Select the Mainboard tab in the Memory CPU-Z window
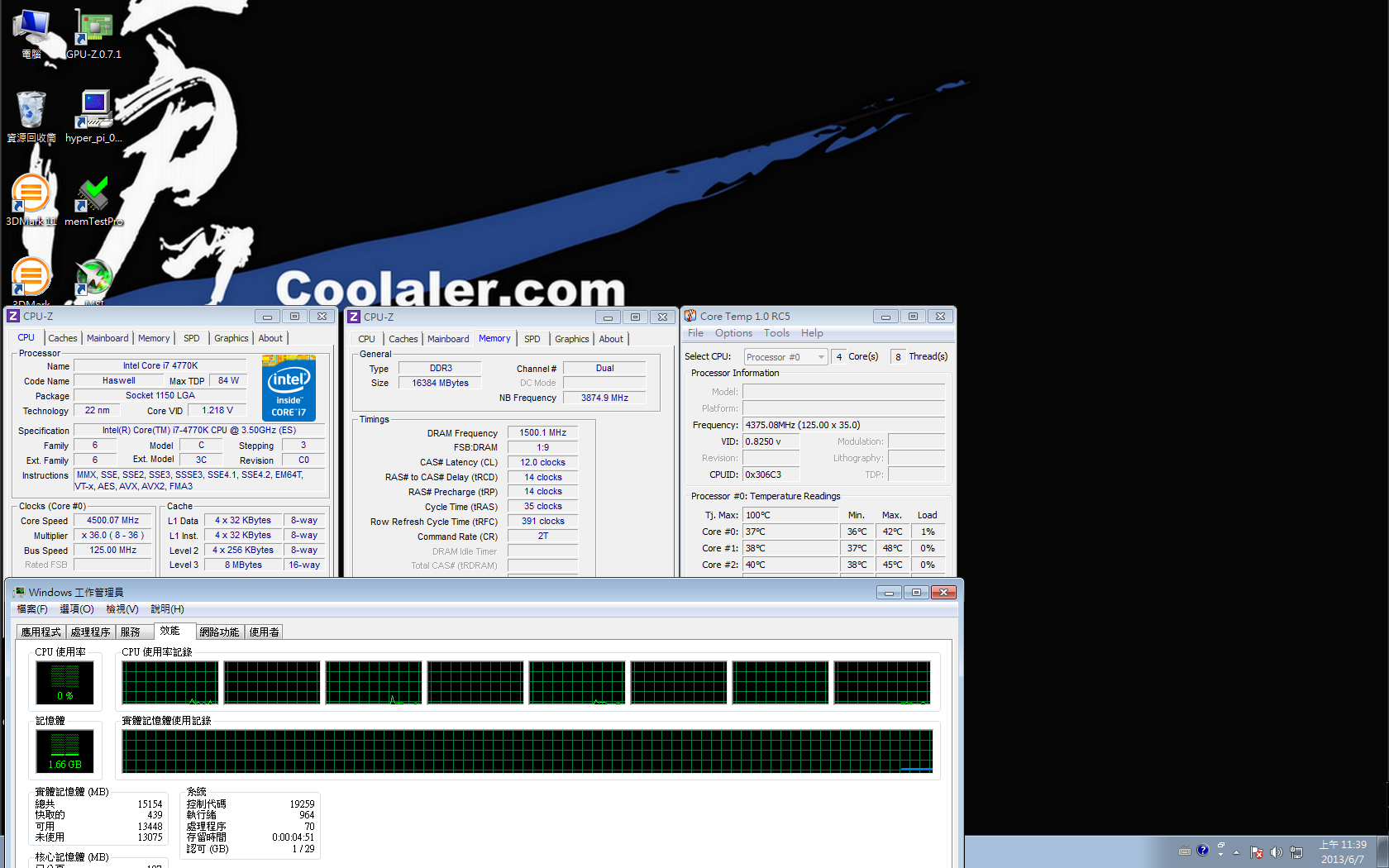Image resolution: width=1389 pixels, height=868 pixels. [448, 339]
